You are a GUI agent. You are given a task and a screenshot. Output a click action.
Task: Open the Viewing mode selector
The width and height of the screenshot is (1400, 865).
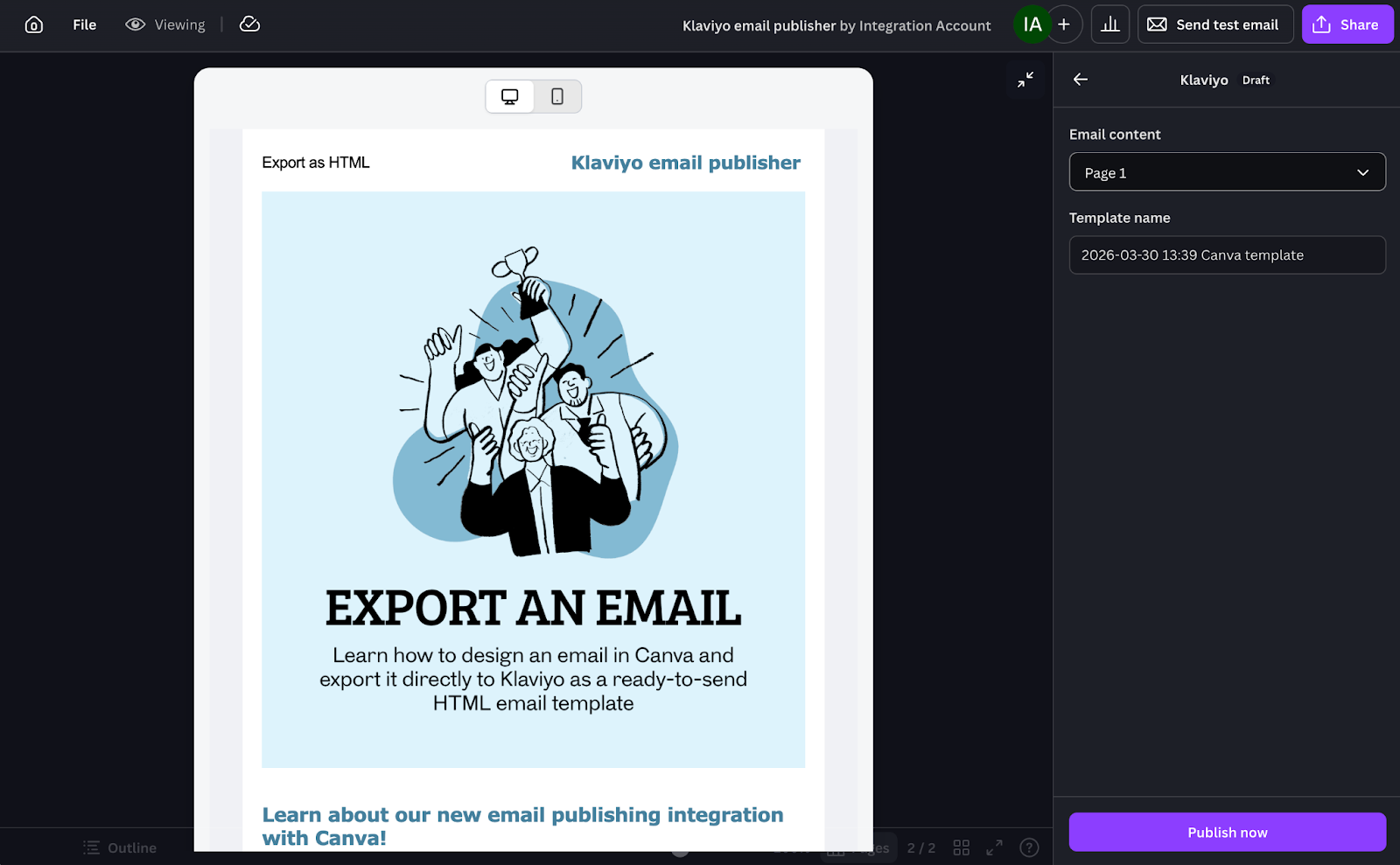pos(165,24)
